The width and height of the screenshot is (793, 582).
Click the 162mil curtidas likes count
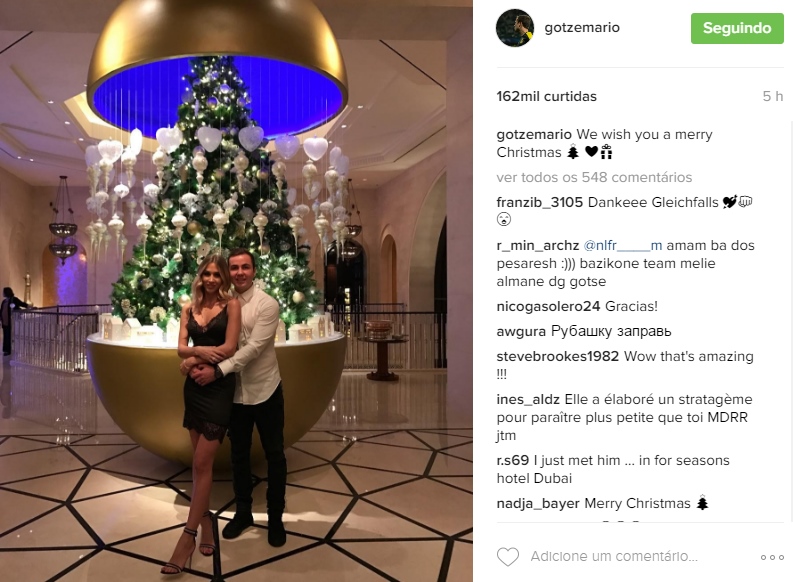(547, 96)
